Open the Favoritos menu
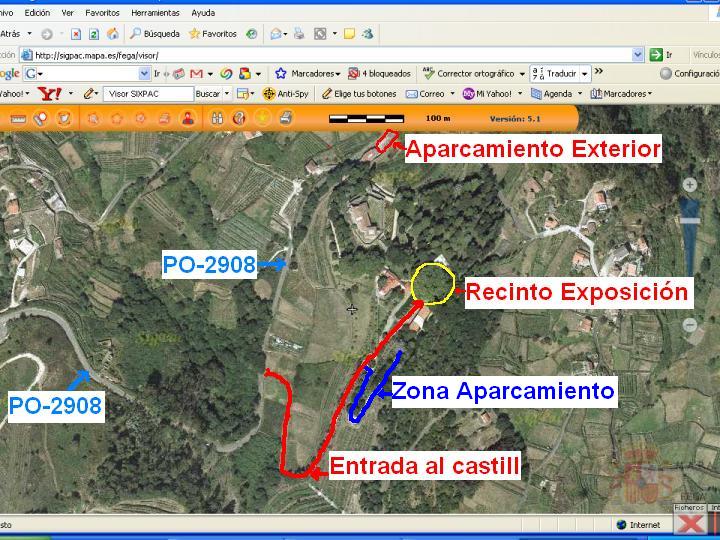Viewport: 720px width, 540px height. click(102, 13)
